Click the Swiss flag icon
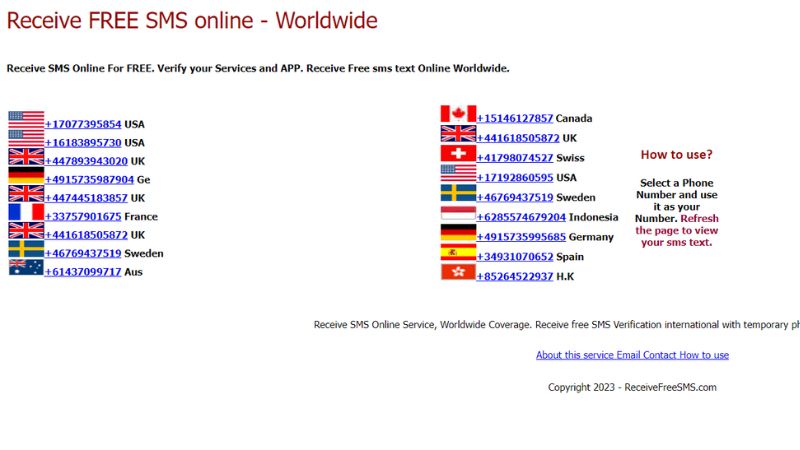This screenshot has width=800, height=450. pos(458,154)
